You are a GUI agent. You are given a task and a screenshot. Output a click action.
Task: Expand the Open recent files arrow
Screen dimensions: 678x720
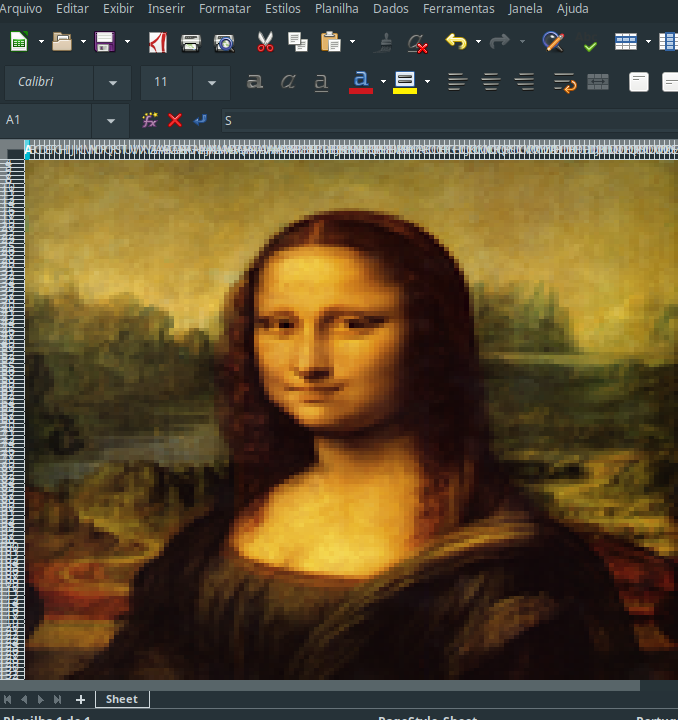click(83, 42)
